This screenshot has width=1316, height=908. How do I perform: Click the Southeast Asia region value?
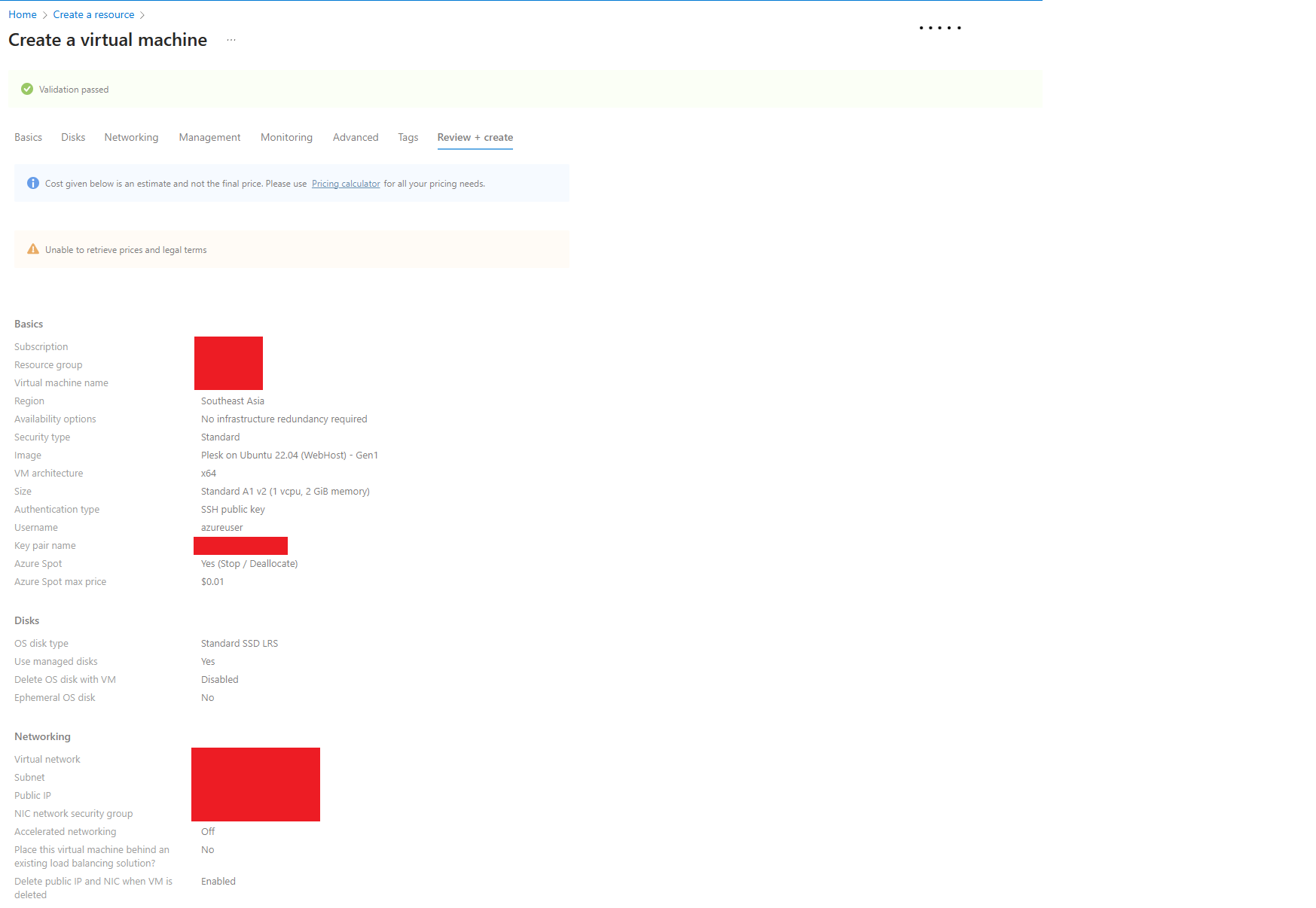232,401
